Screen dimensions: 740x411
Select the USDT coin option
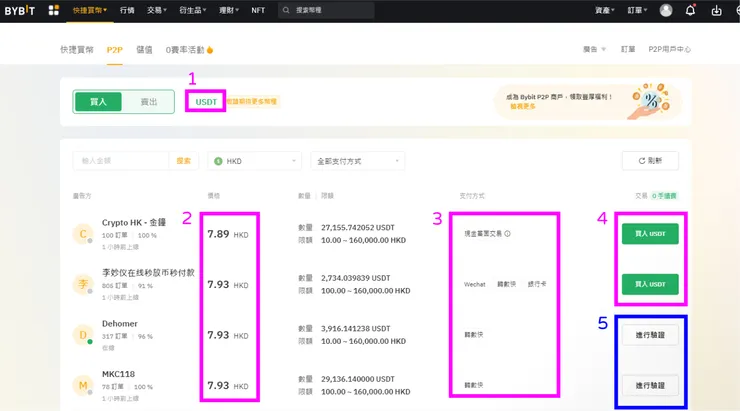[x=206, y=101]
